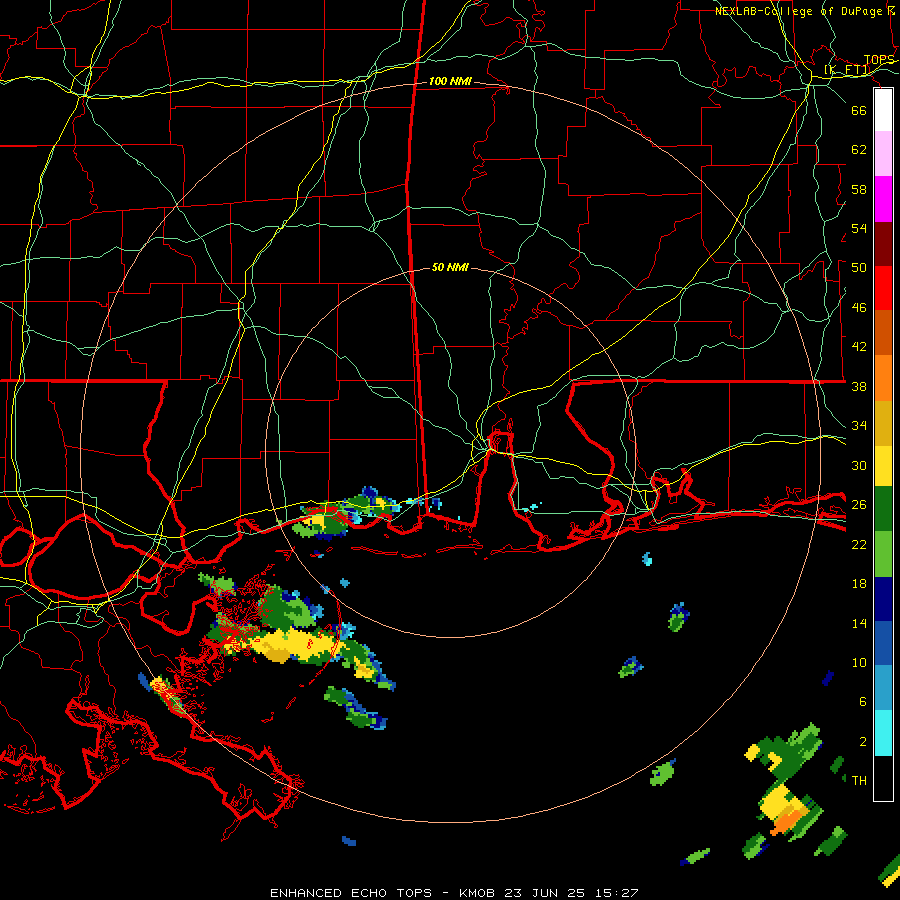The image size is (900, 900).
Task: Click legend value '6'
Action: 863,702
